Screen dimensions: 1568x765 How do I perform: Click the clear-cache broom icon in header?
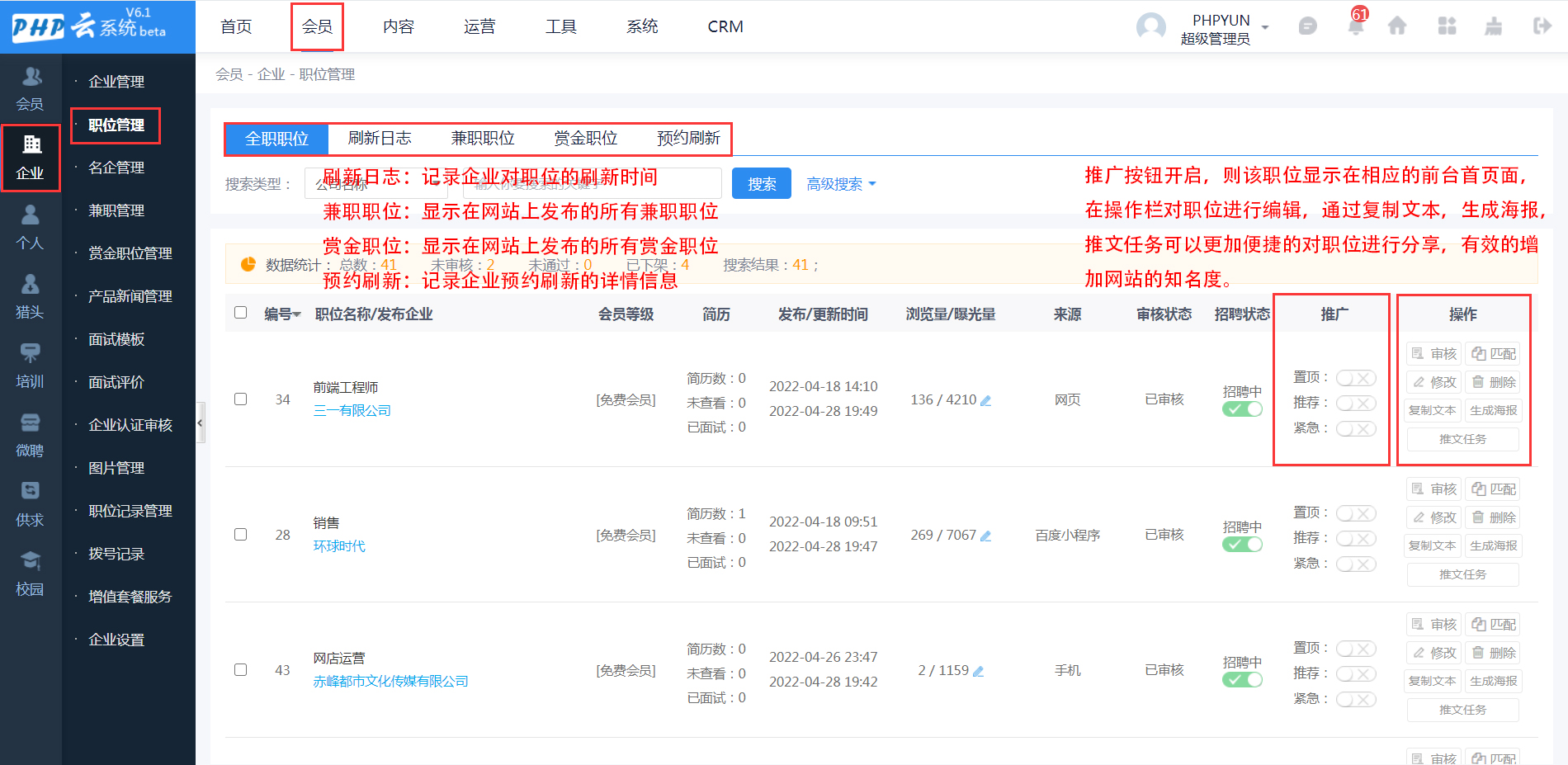(x=1494, y=26)
